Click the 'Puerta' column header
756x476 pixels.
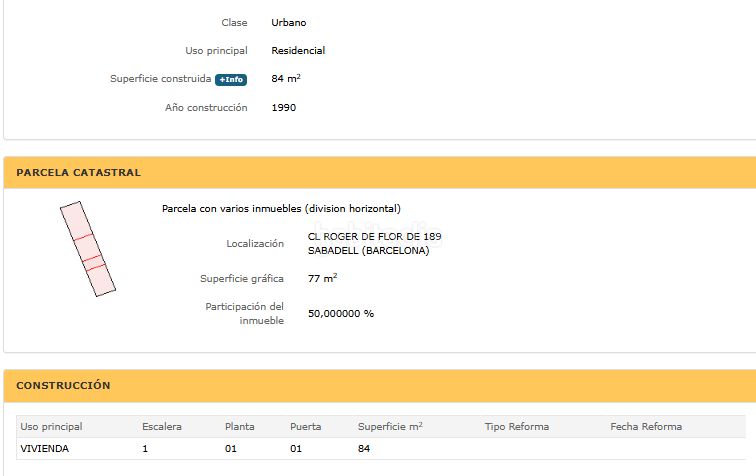305,427
